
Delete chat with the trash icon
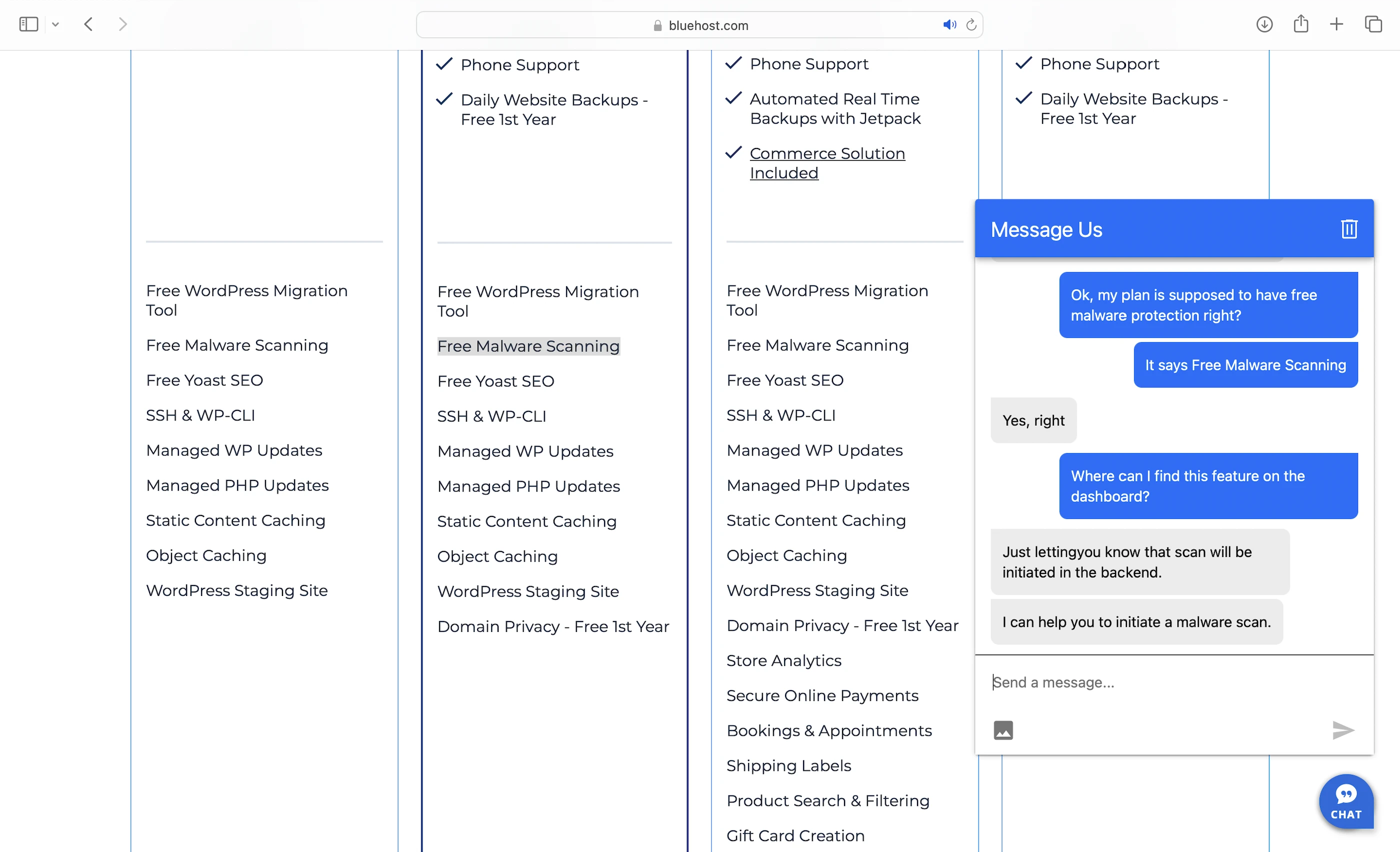[1349, 229]
